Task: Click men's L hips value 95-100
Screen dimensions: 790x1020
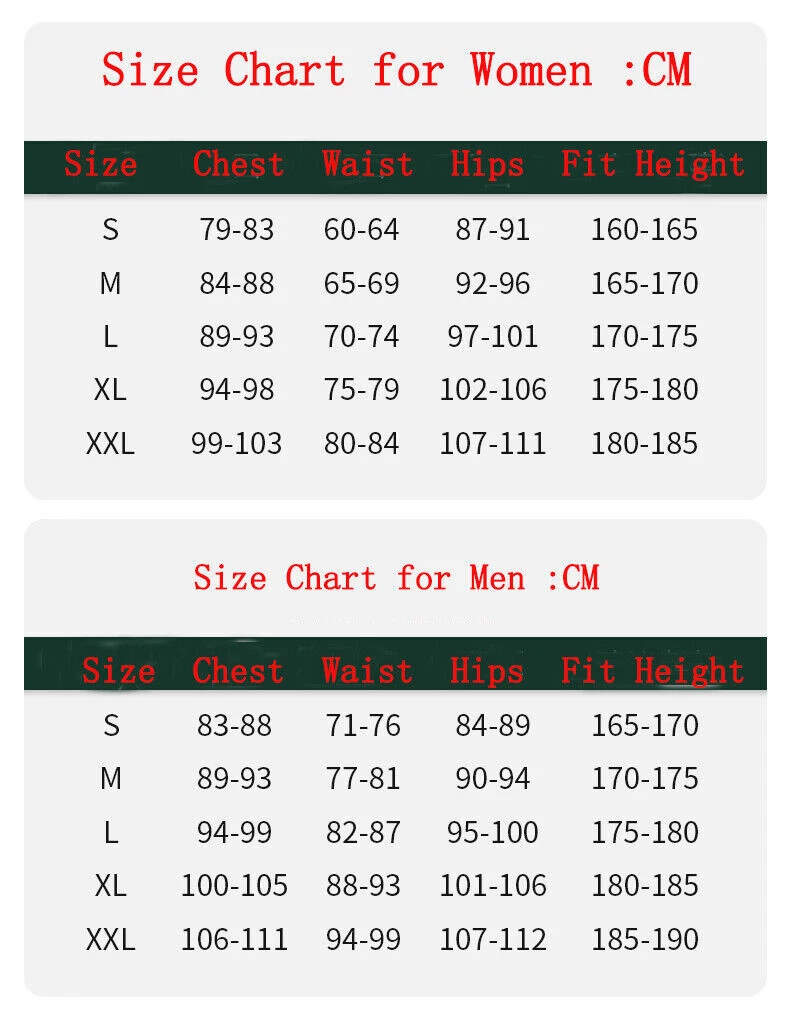Action: [493, 833]
